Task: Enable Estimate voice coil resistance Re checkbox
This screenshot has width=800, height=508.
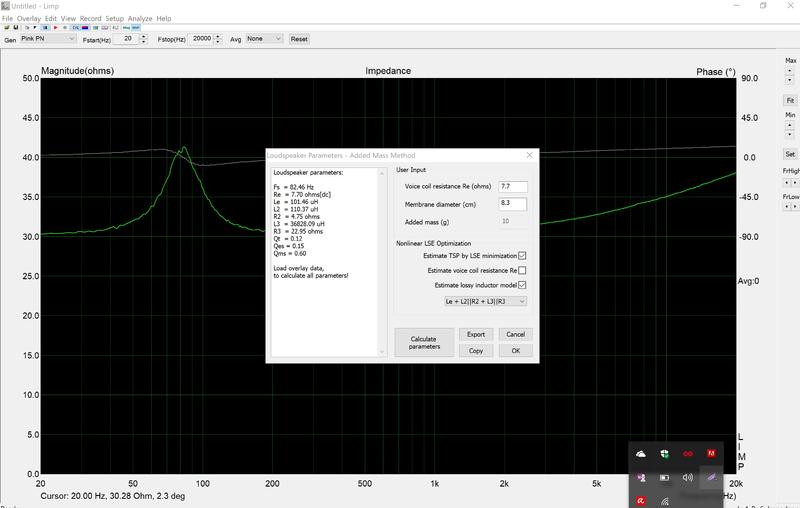Action: tap(522, 270)
